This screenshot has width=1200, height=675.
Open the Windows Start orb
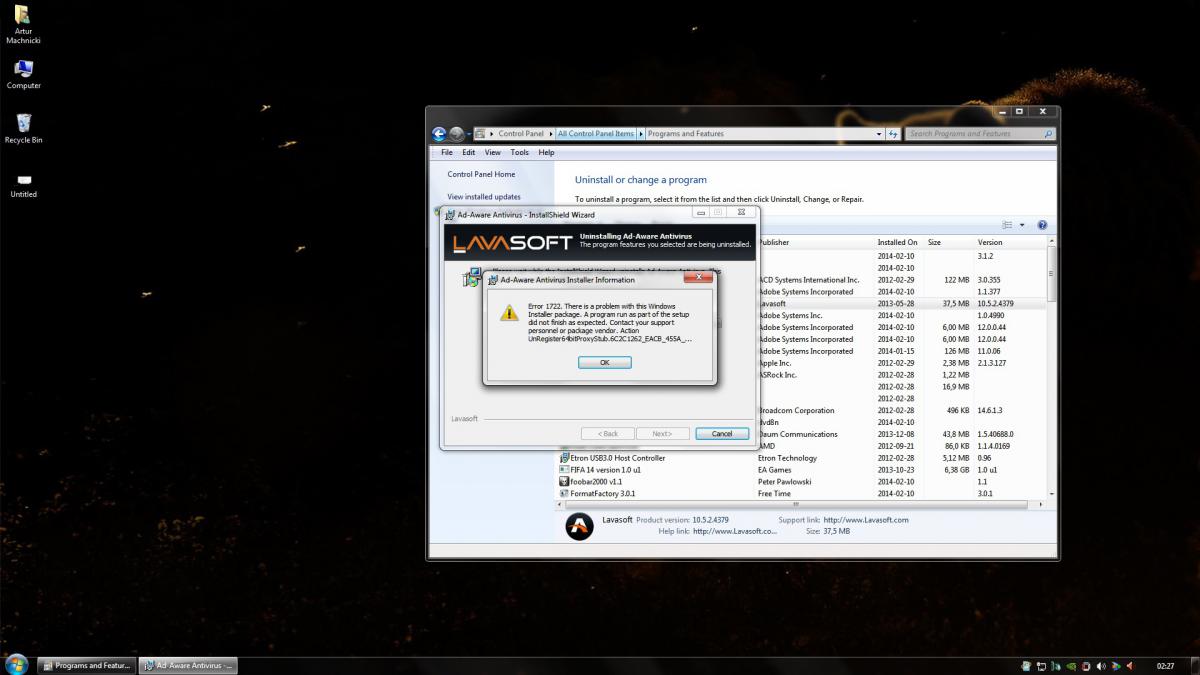(x=17, y=665)
